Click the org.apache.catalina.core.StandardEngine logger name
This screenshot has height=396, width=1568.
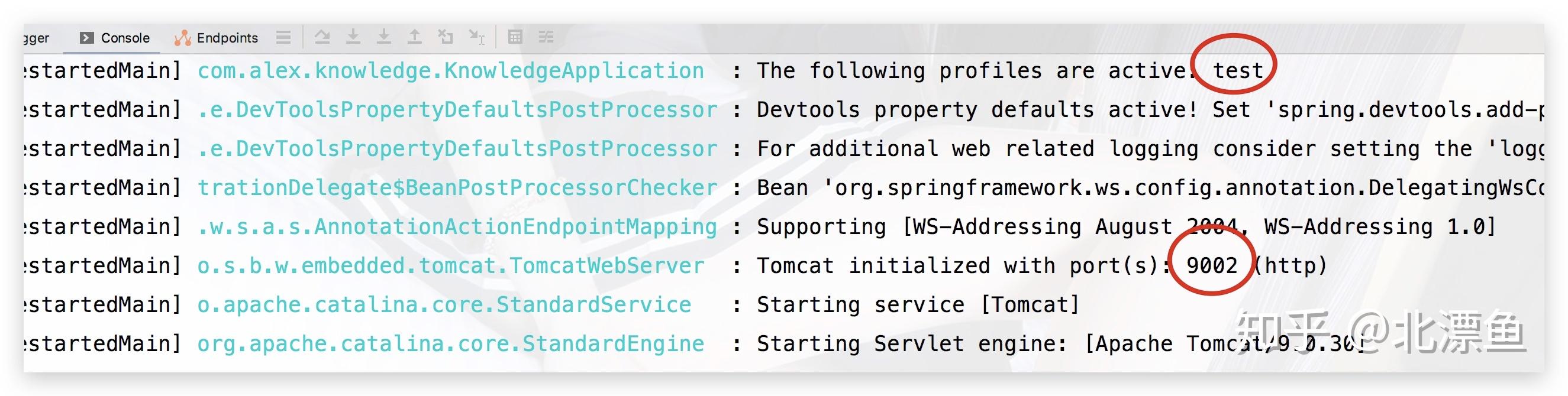click(x=450, y=343)
